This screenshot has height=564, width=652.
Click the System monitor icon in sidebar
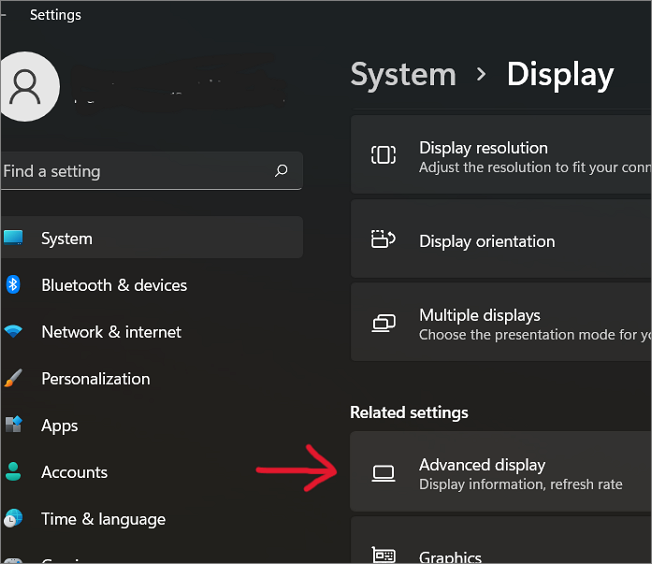[13, 237]
